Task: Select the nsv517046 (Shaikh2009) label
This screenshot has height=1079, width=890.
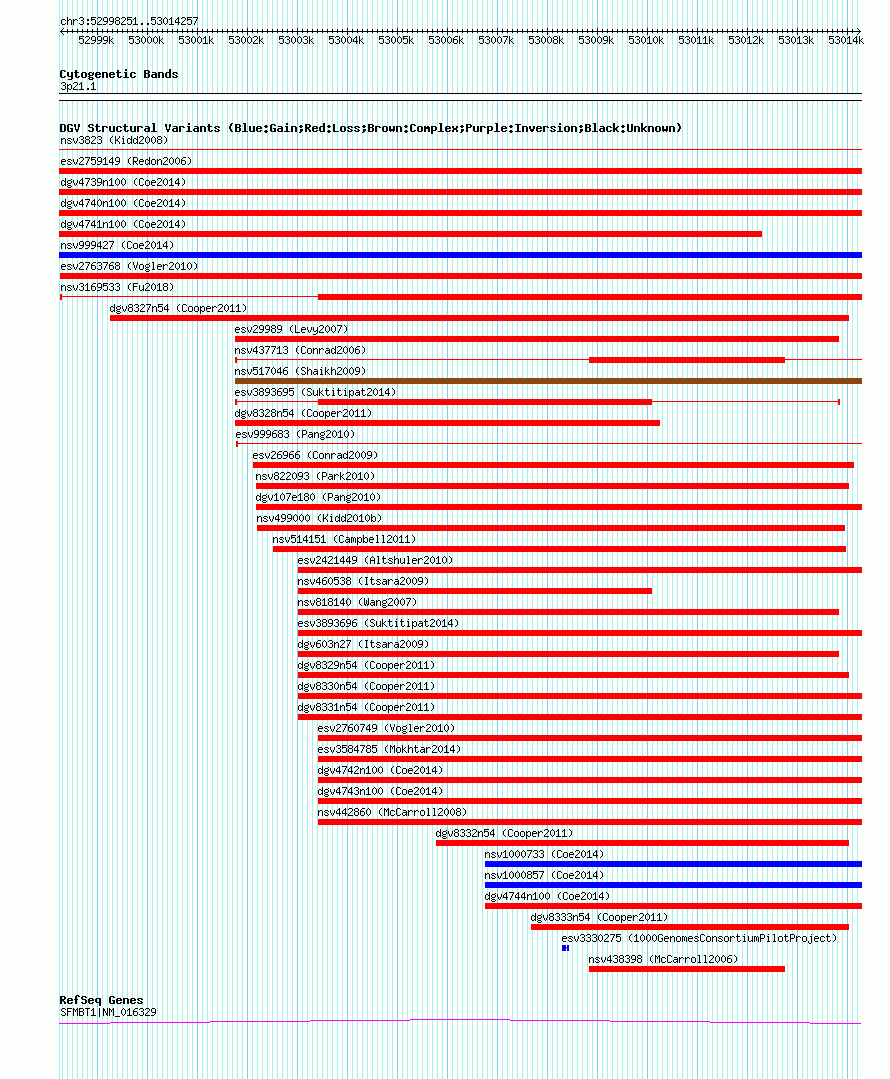Action: 300,371
